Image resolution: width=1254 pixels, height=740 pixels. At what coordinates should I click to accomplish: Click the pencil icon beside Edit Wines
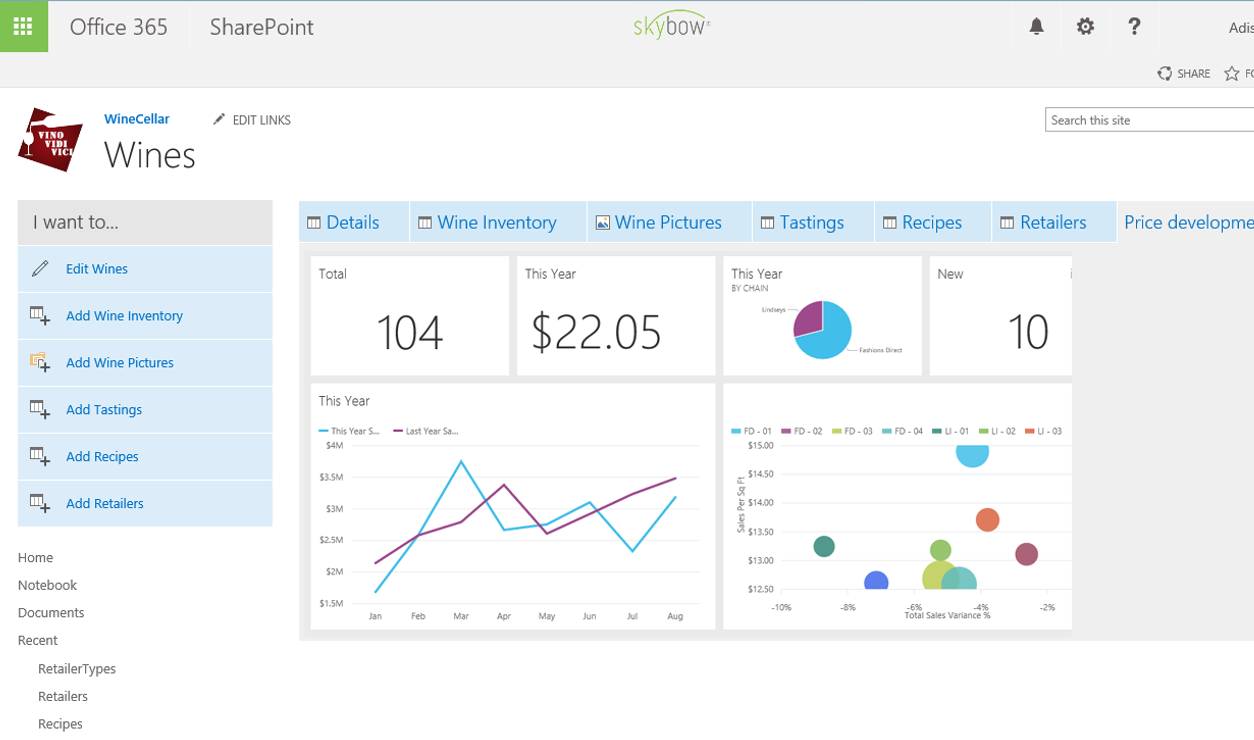[40, 269]
